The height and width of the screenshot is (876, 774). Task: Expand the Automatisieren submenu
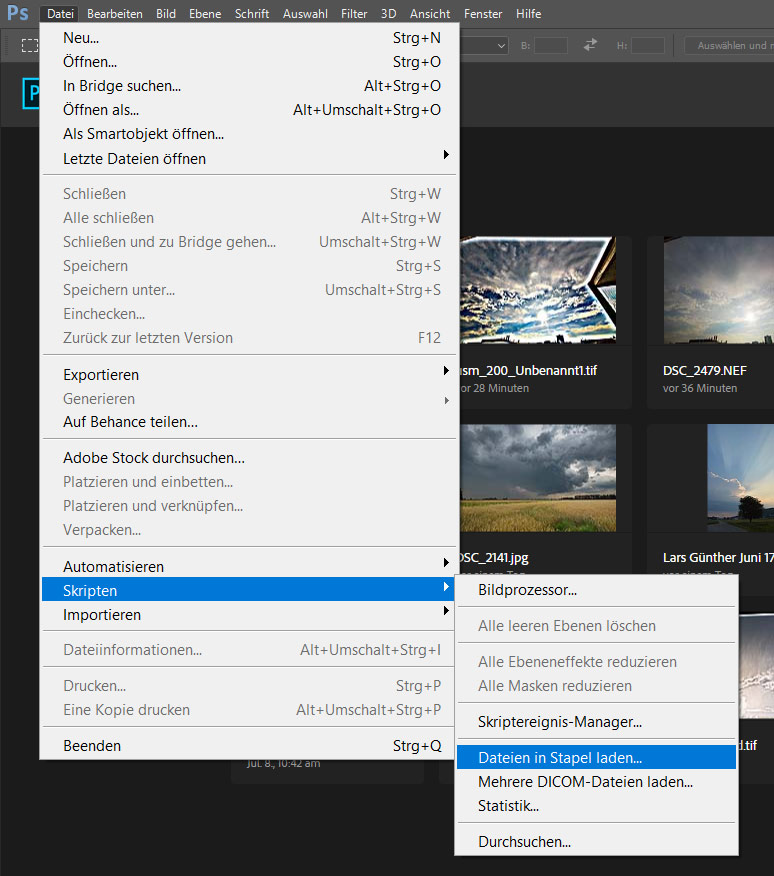[x=248, y=566]
